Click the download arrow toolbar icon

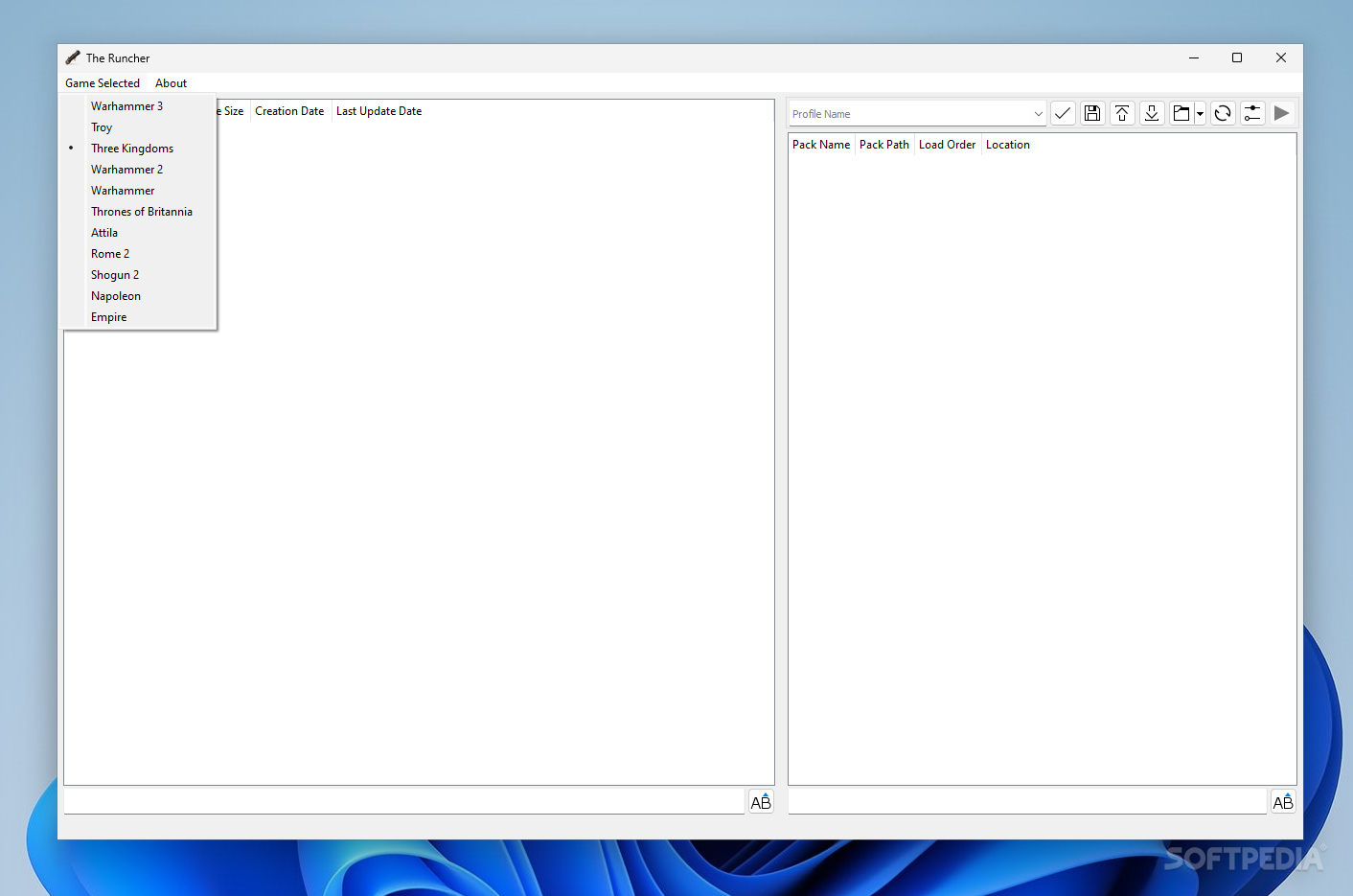[1152, 113]
